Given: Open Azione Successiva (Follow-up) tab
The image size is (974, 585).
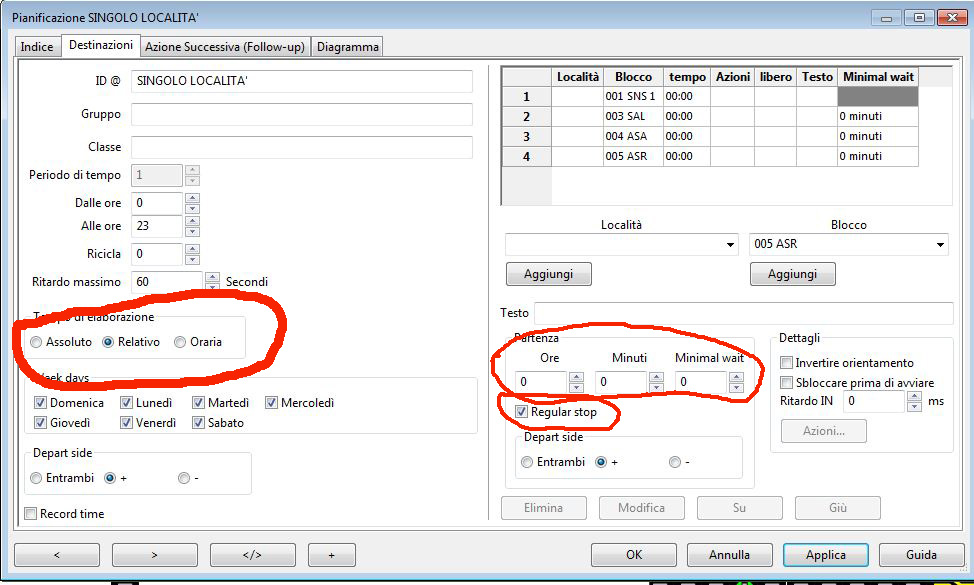Looking at the screenshot, I should pyautogui.click(x=224, y=47).
